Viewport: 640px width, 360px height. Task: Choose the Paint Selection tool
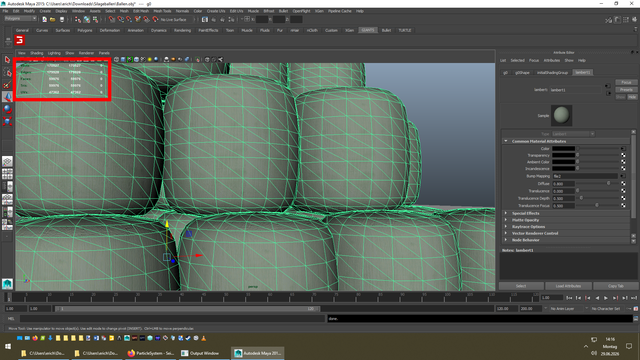pos(7,84)
